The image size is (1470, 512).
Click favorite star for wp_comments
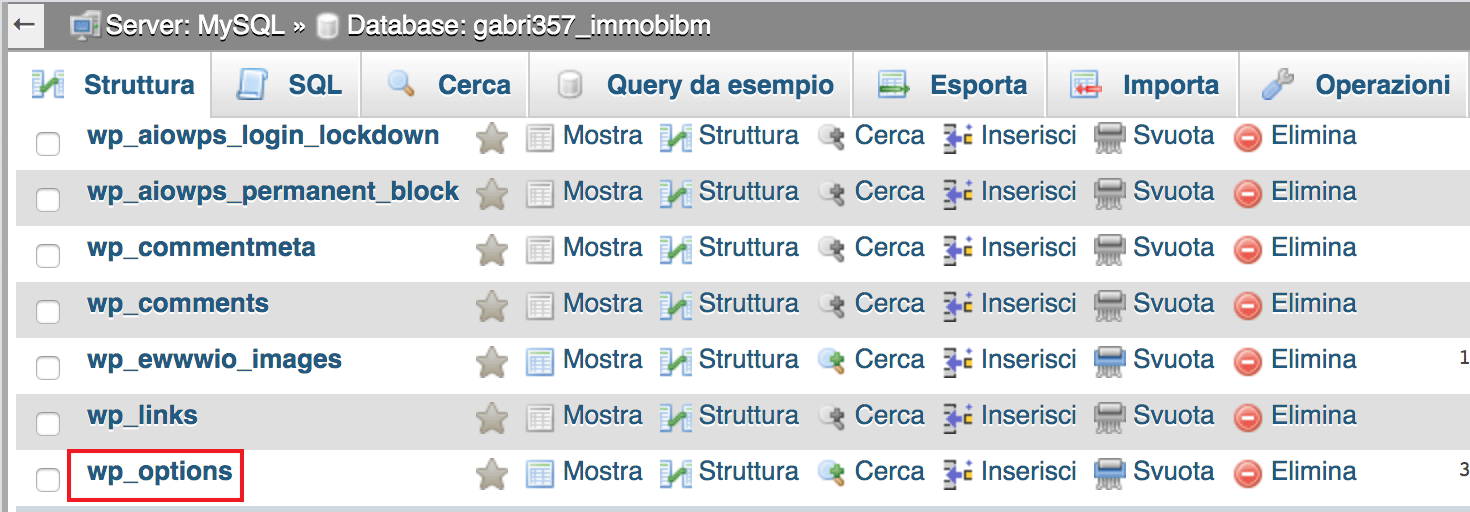point(492,305)
